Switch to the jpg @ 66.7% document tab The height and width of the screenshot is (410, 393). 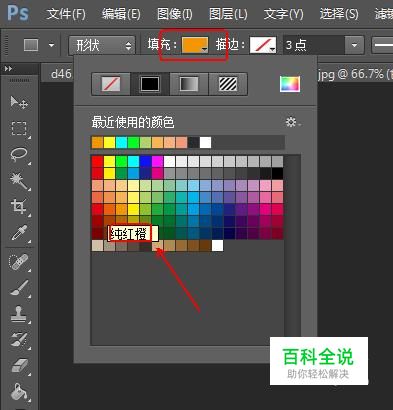[x=355, y=74]
